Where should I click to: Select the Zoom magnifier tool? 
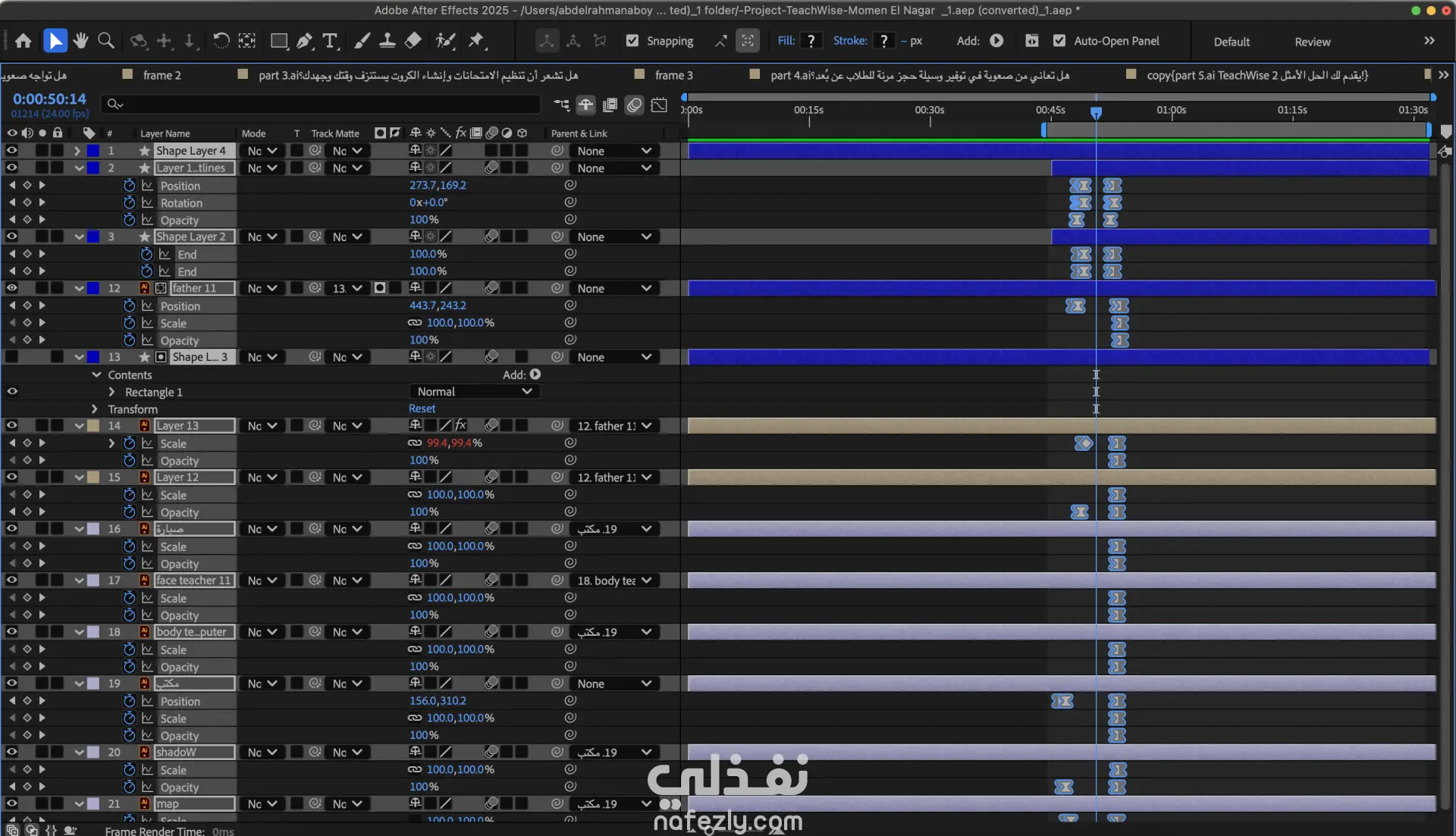coord(106,41)
